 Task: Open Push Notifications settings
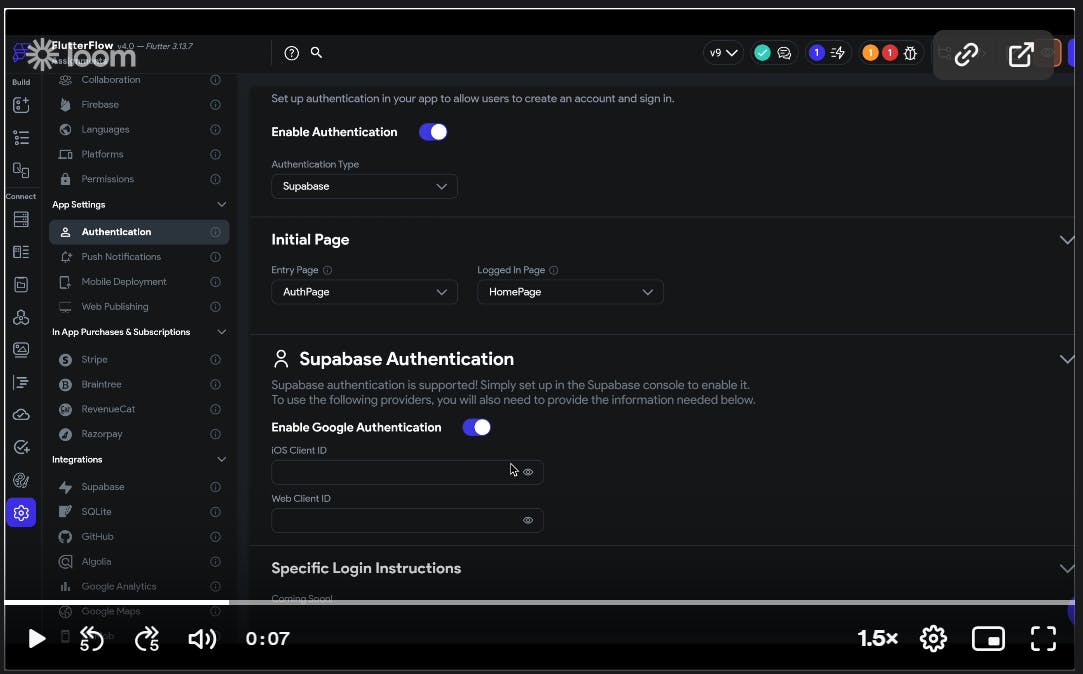click(139, 257)
